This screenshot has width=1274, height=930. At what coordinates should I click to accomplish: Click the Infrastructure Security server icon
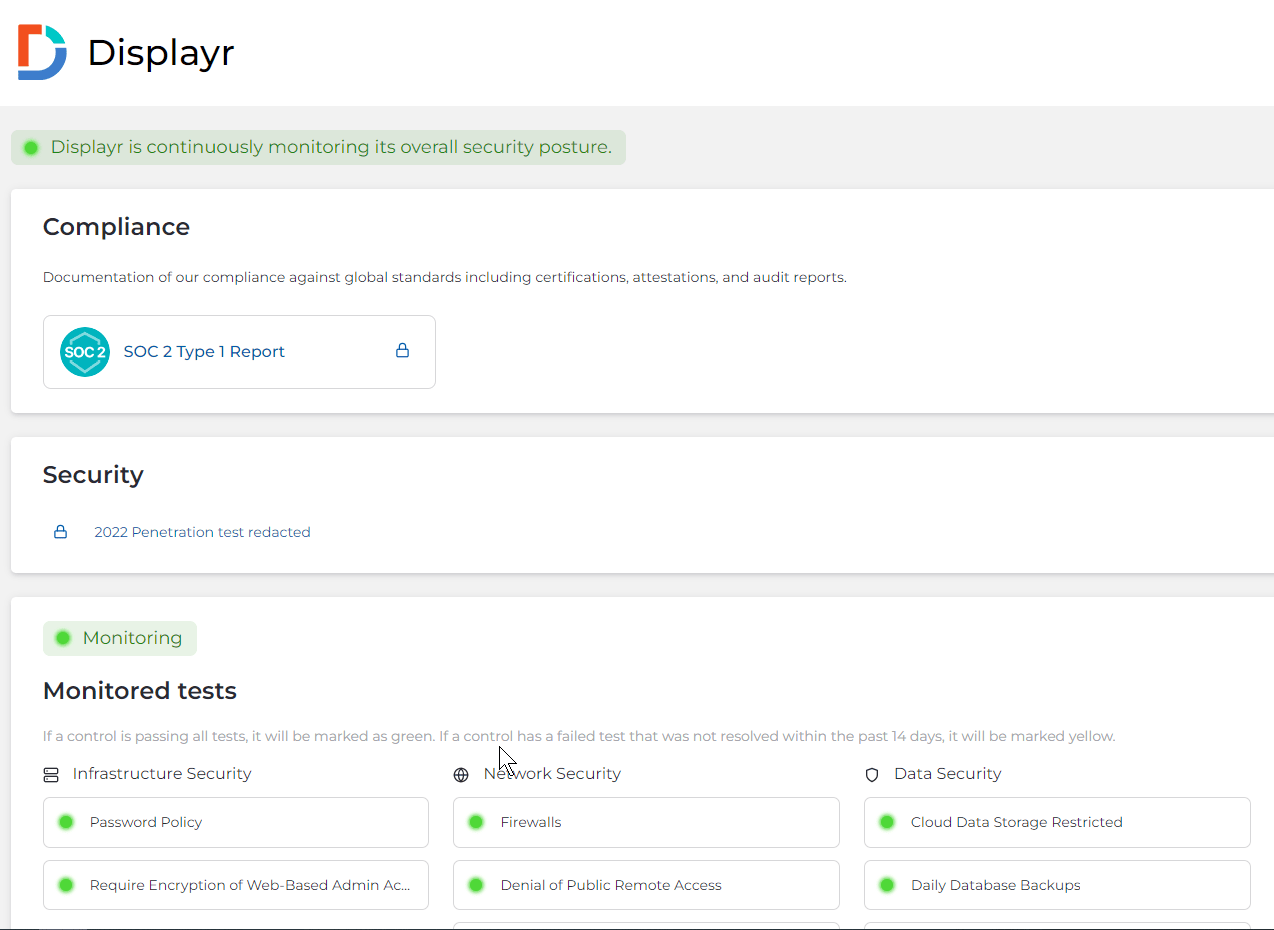click(x=51, y=775)
